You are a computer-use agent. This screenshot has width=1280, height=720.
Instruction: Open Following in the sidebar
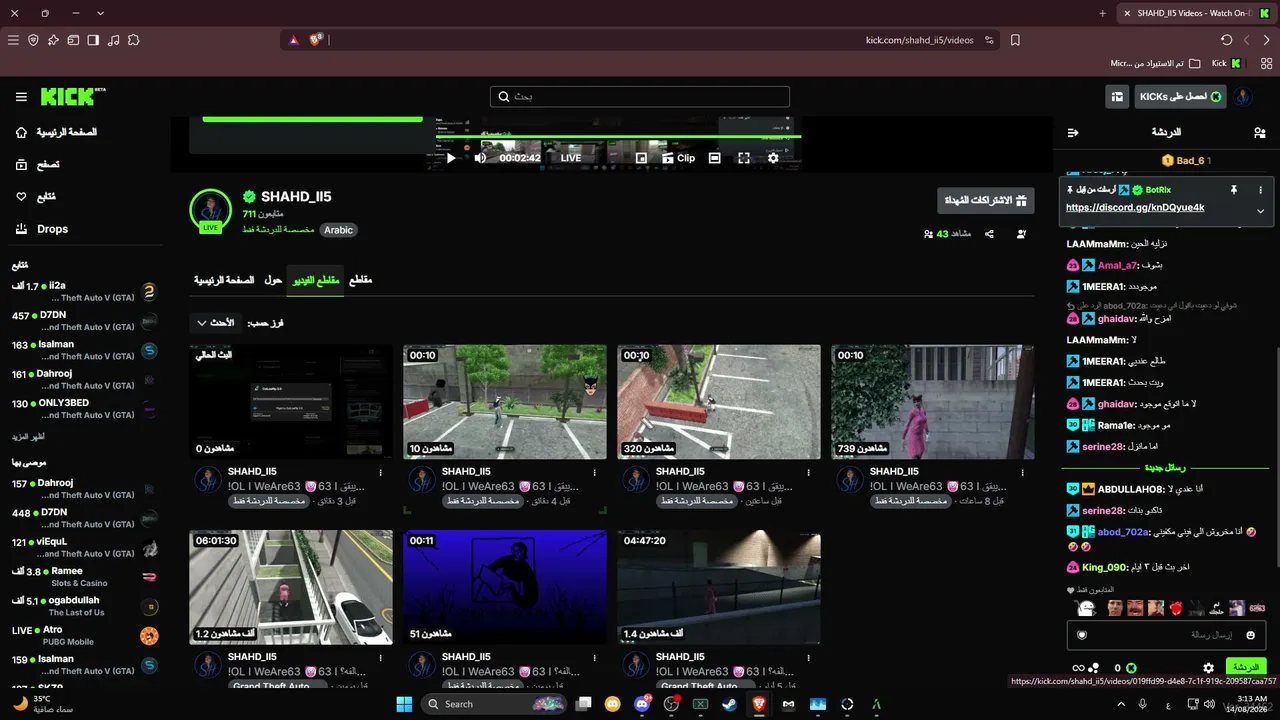pos(36,196)
